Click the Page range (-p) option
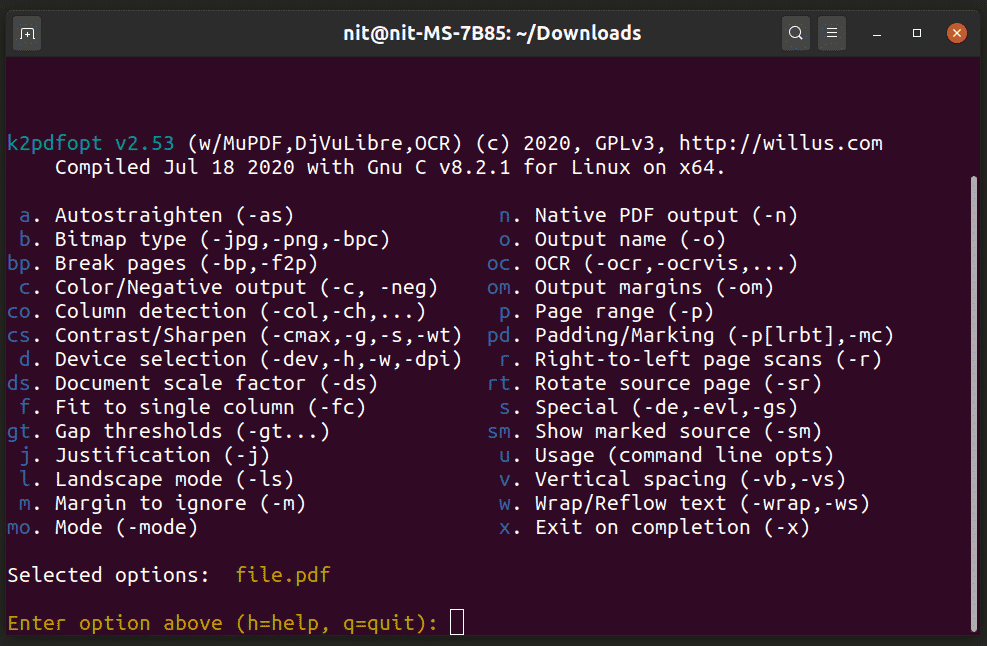This screenshot has width=987, height=646. pyautogui.click(x=624, y=311)
